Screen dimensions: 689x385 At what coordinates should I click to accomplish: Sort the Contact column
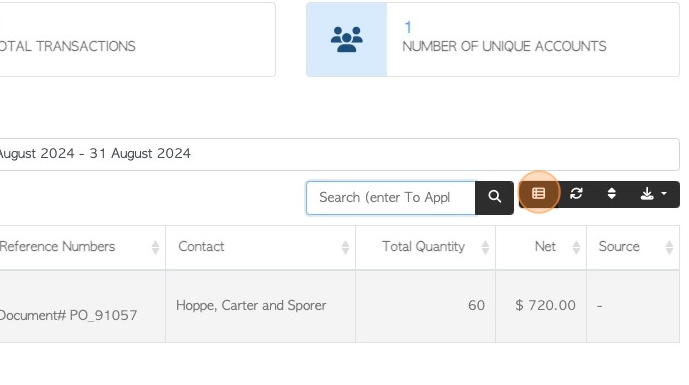pyautogui.click(x=345, y=247)
